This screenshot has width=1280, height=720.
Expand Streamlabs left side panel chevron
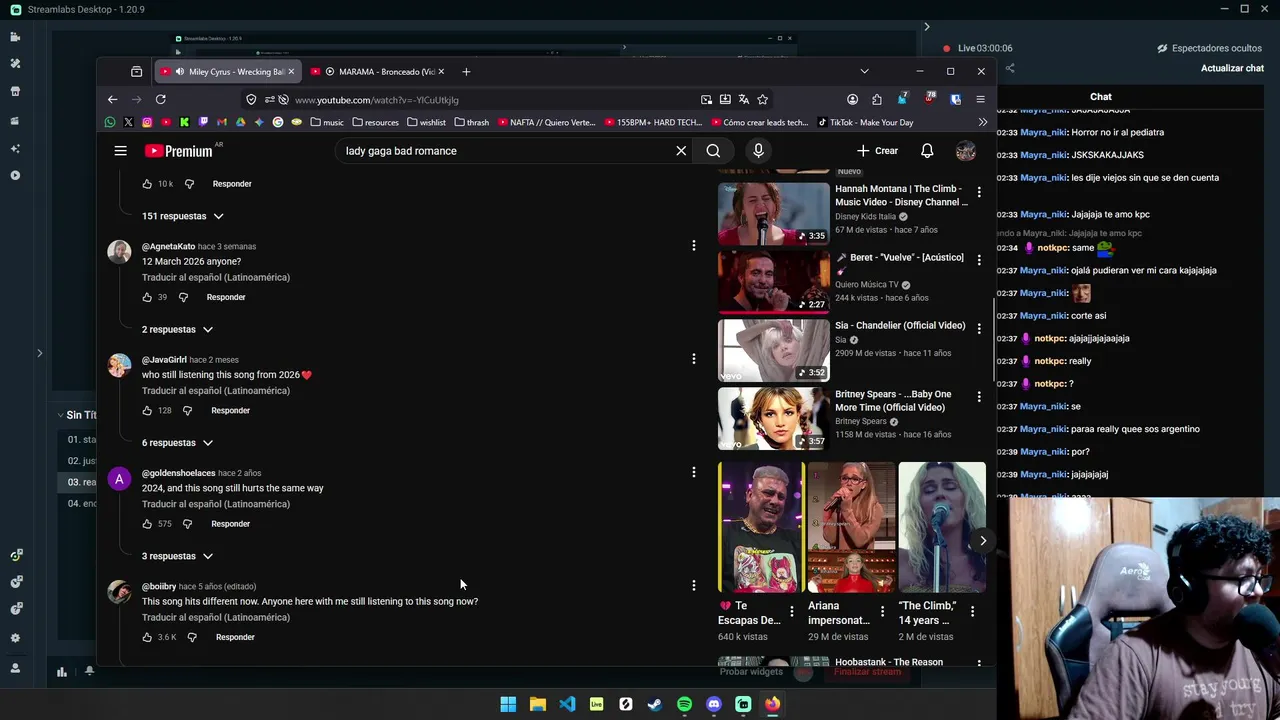(x=39, y=353)
